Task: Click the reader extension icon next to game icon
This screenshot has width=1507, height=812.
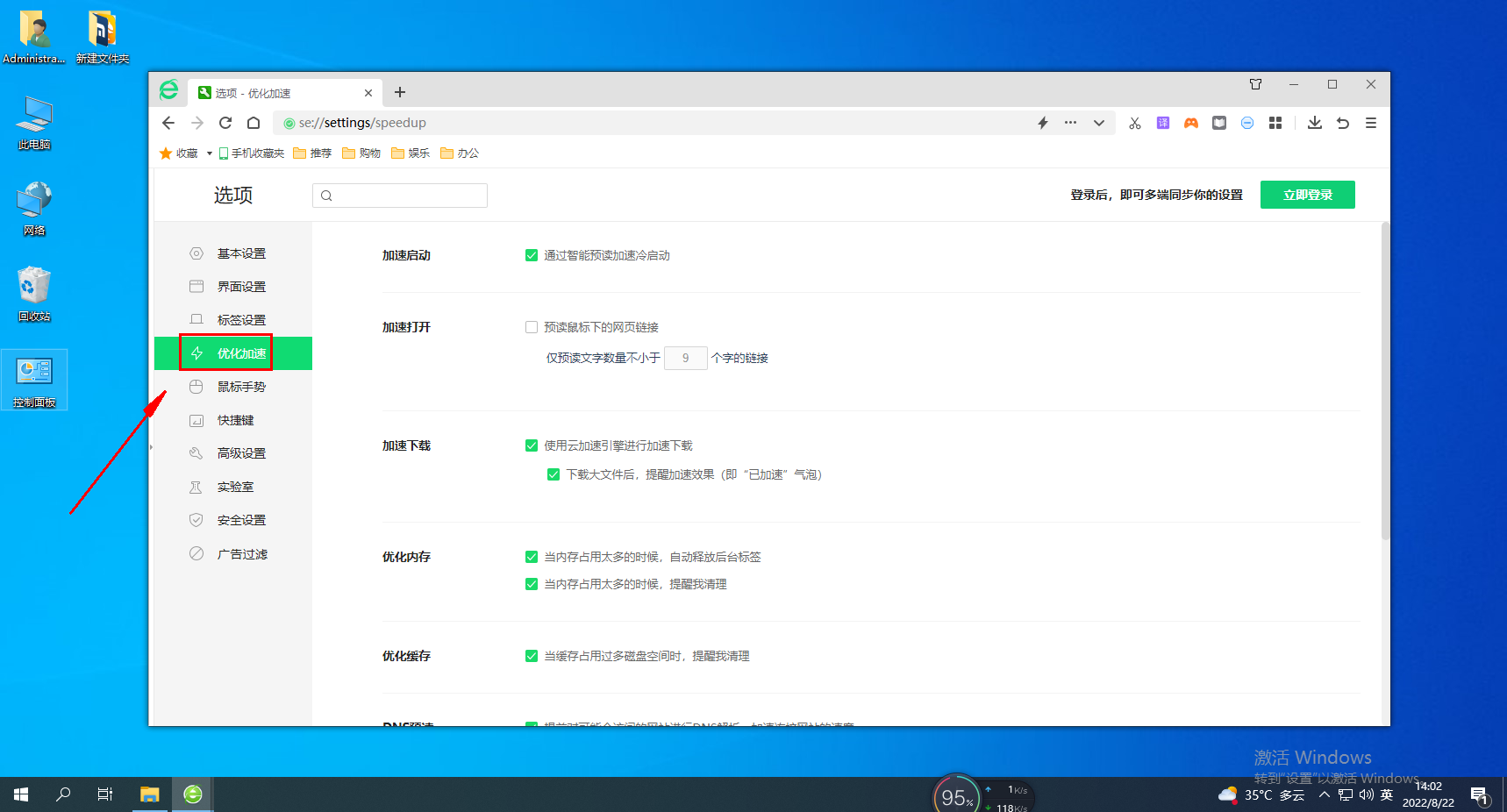Action: coord(1219,123)
